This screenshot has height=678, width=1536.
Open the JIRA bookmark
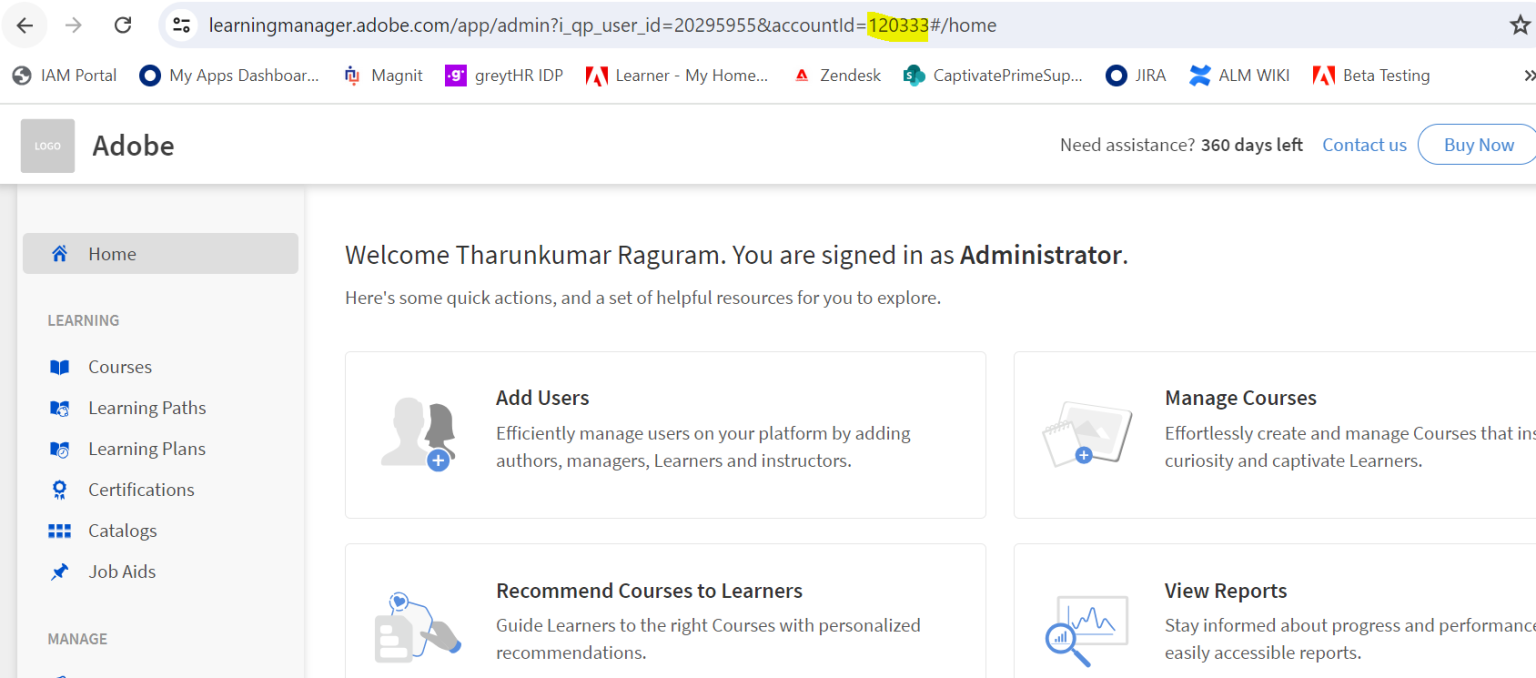(x=1136, y=74)
